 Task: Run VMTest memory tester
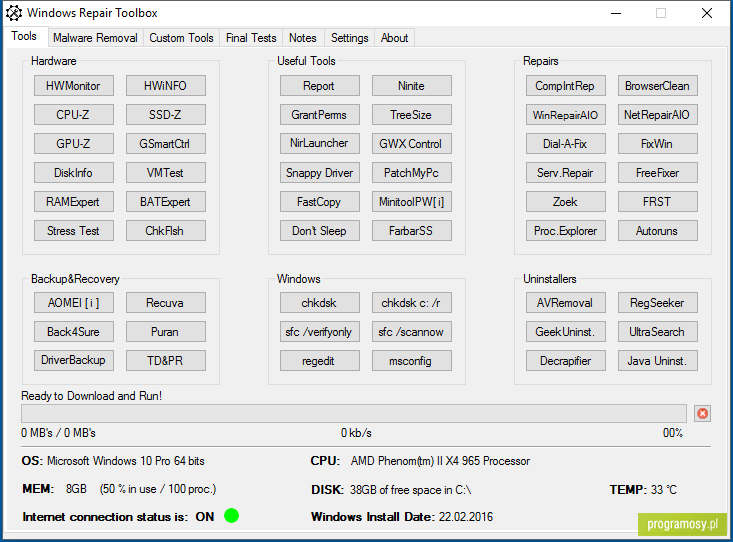165,173
